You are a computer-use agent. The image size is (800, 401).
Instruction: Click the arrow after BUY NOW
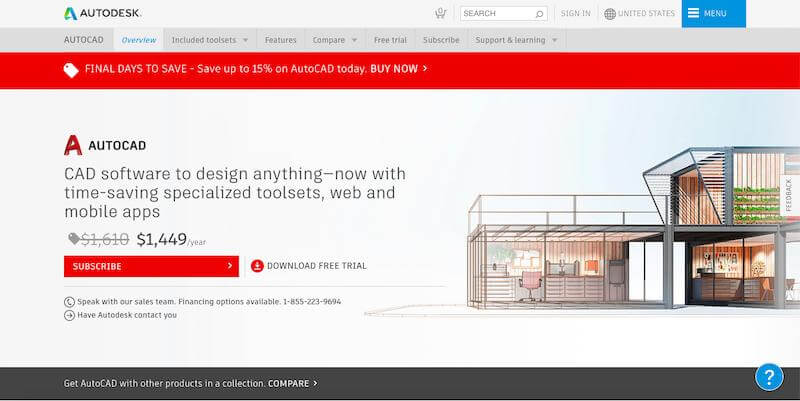click(425, 68)
